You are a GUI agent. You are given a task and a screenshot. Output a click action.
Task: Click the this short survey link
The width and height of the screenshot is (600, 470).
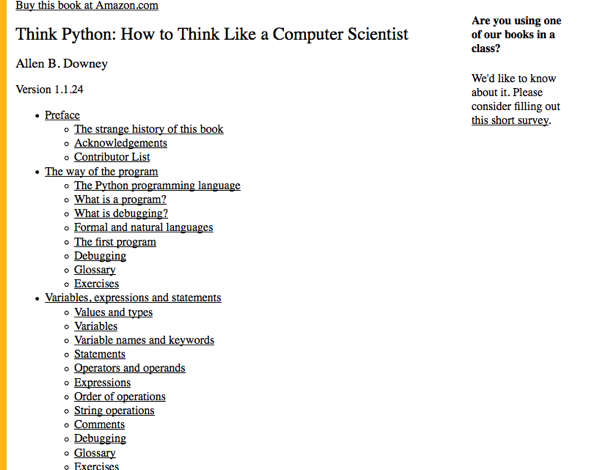click(x=510, y=121)
